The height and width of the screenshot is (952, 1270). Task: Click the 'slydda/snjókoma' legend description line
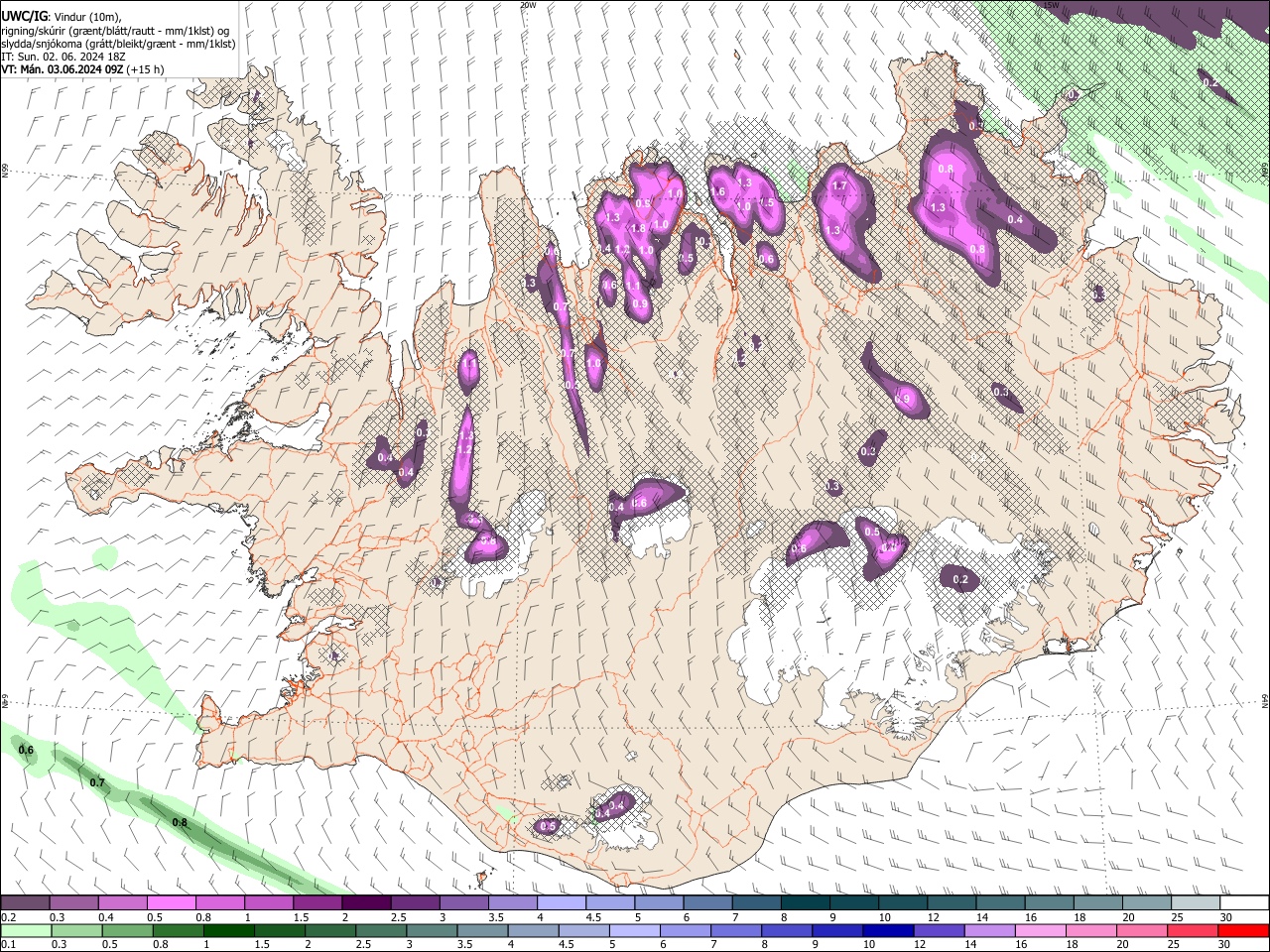(x=118, y=45)
